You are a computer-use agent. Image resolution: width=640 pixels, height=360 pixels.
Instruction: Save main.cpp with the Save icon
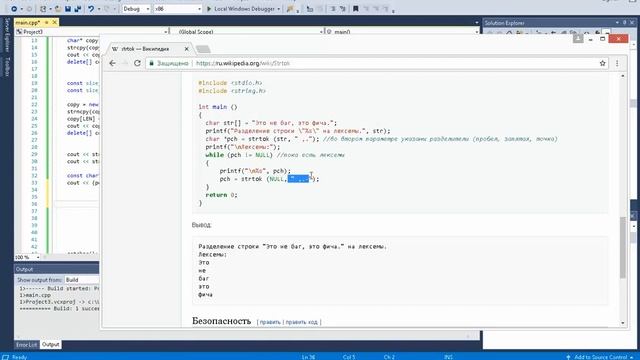(x=68, y=9)
